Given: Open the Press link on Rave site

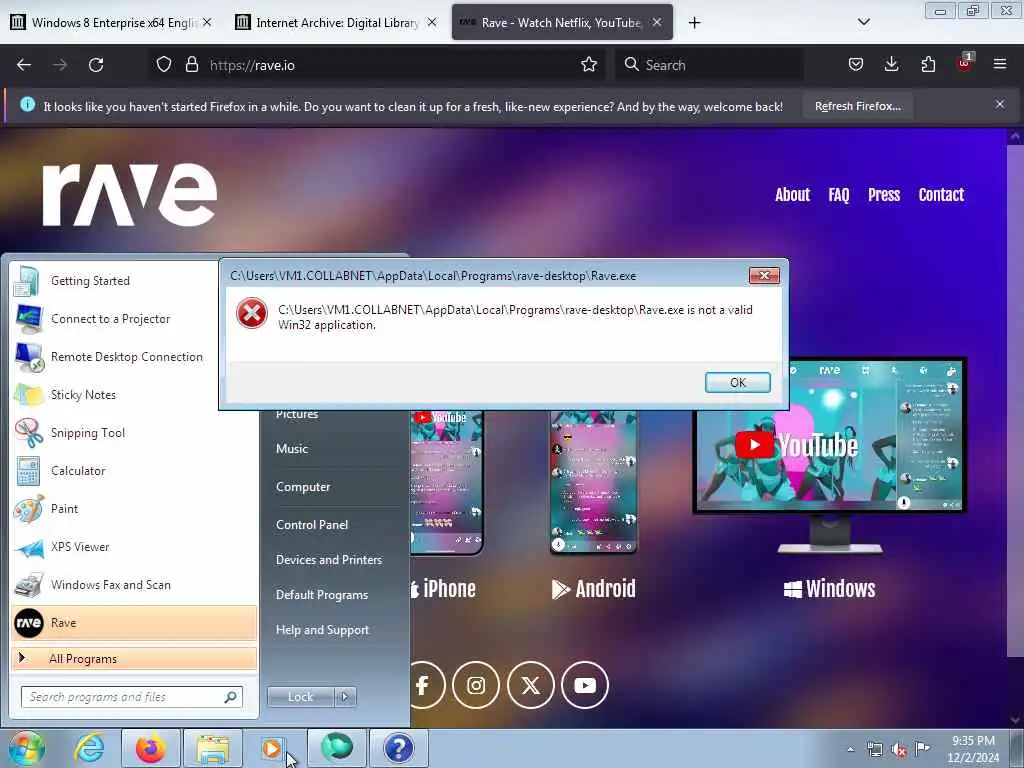Looking at the screenshot, I should (884, 195).
